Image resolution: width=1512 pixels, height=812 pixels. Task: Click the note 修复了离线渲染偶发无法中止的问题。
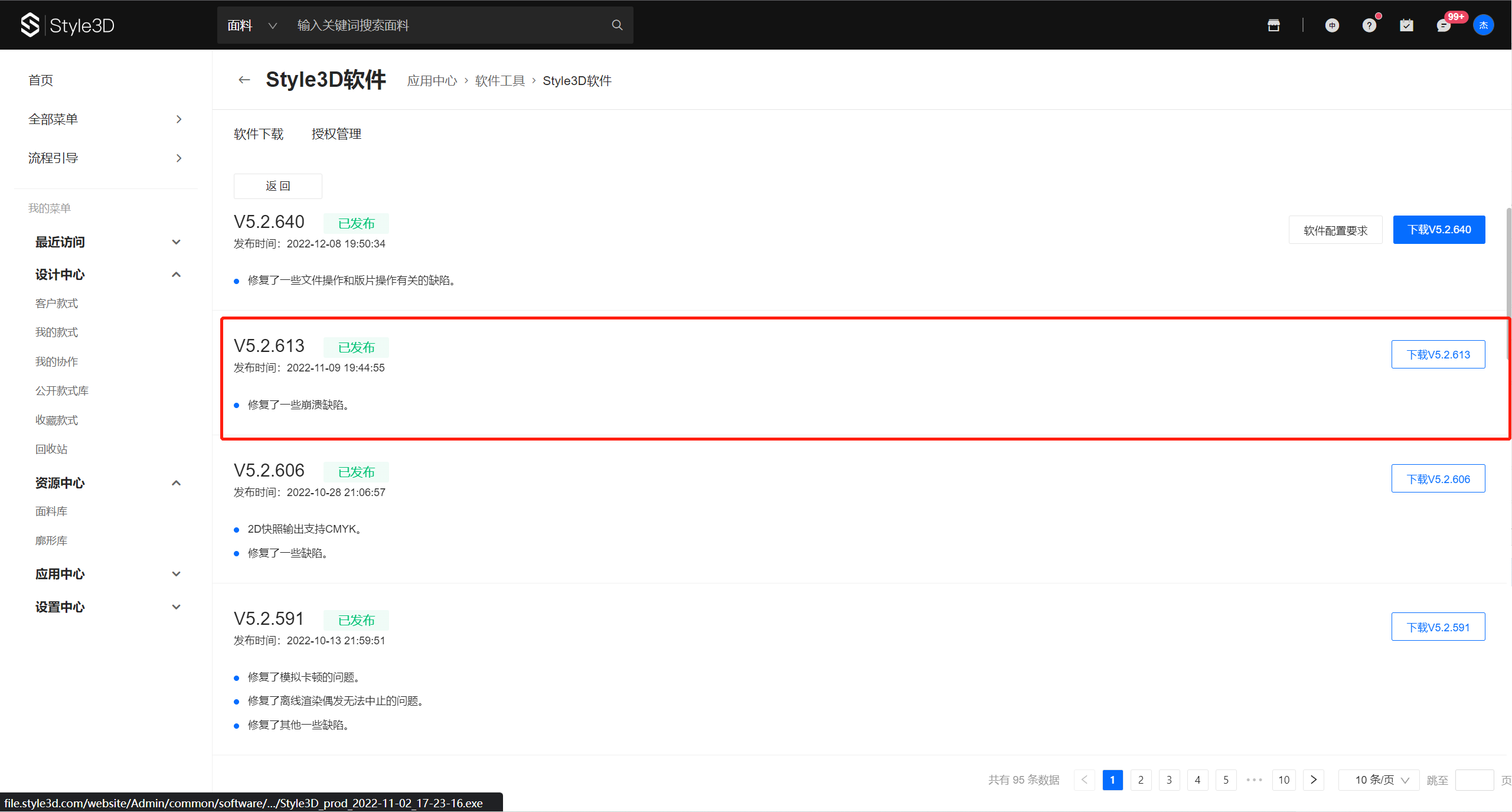(336, 701)
